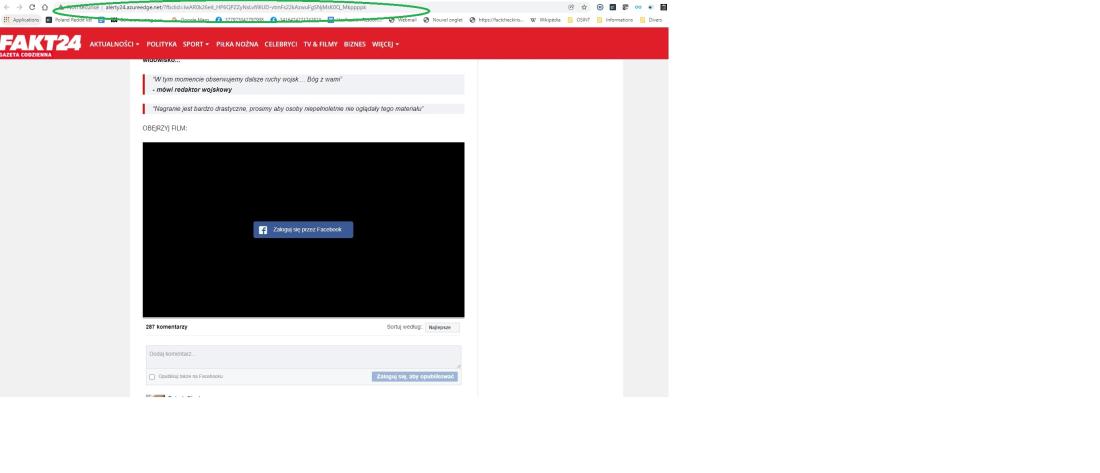This screenshot has height=473, width=1100.
Task: Reload the page with the refresh icon
Action: click(x=32, y=7)
